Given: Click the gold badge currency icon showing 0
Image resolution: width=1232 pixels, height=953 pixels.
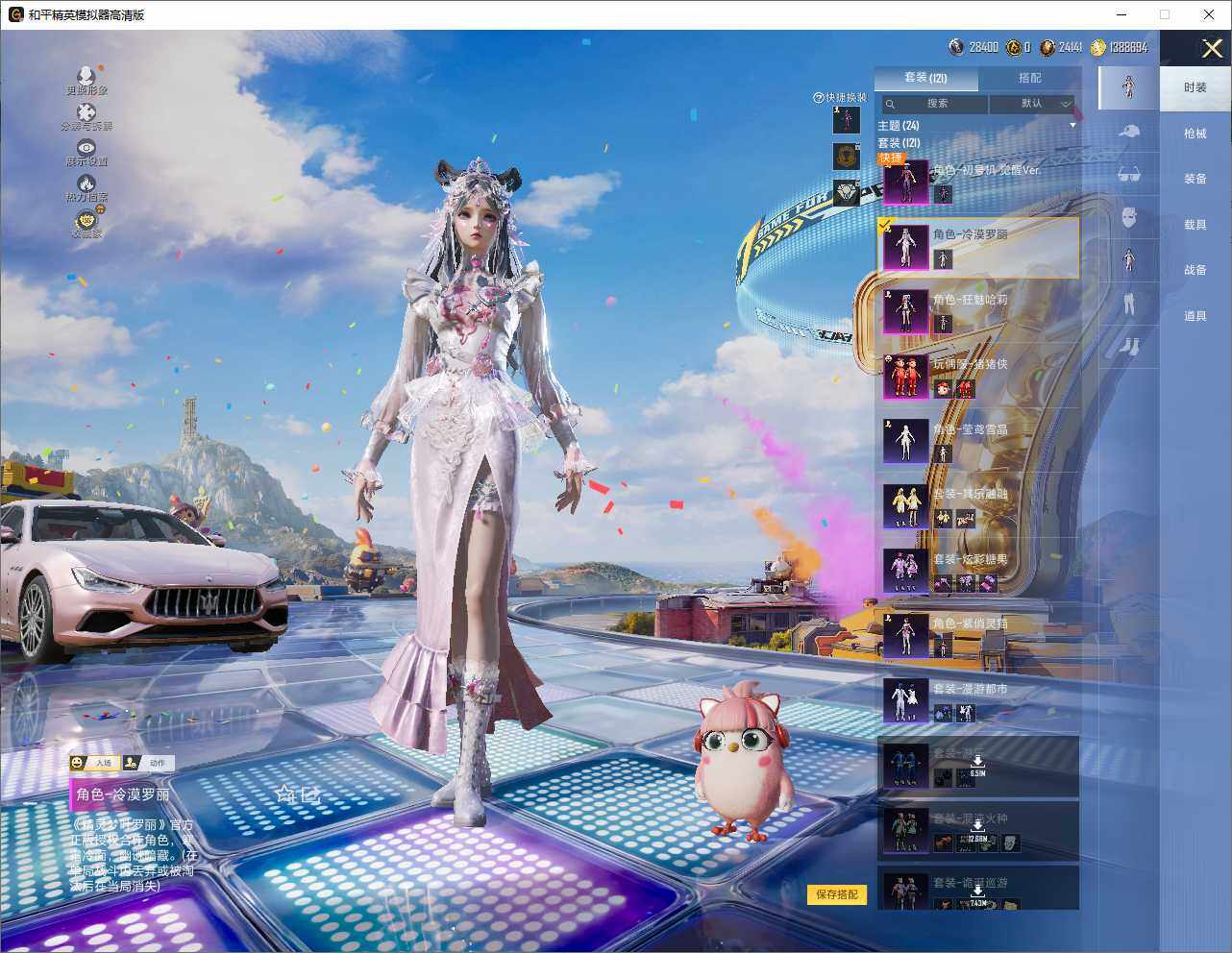Looking at the screenshot, I should coord(1013,47).
